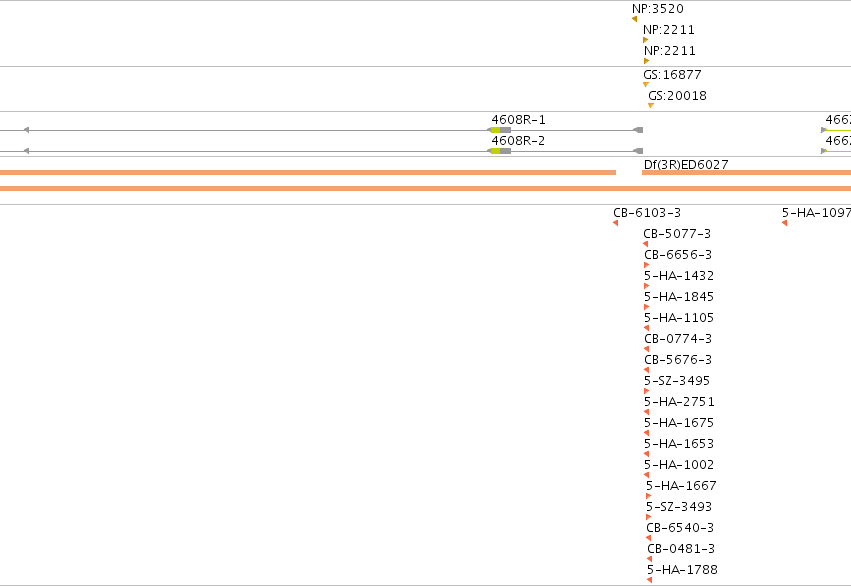851x586 pixels.
Task: Select the GS:16877 feature label
Action: click(672, 74)
